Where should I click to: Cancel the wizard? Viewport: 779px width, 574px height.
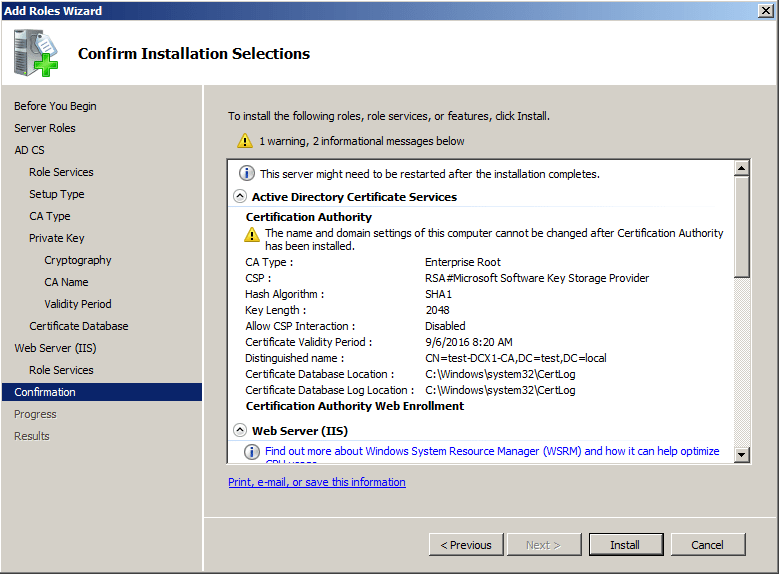click(x=707, y=545)
